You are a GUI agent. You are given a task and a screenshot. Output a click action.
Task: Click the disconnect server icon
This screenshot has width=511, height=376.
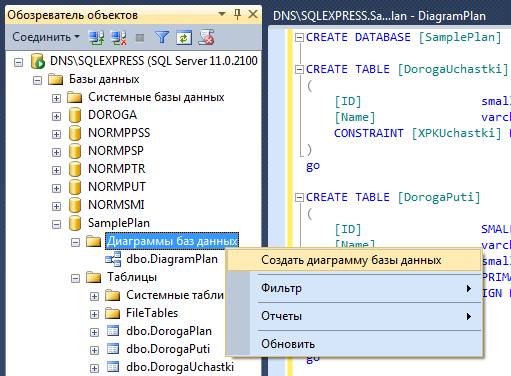118,37
